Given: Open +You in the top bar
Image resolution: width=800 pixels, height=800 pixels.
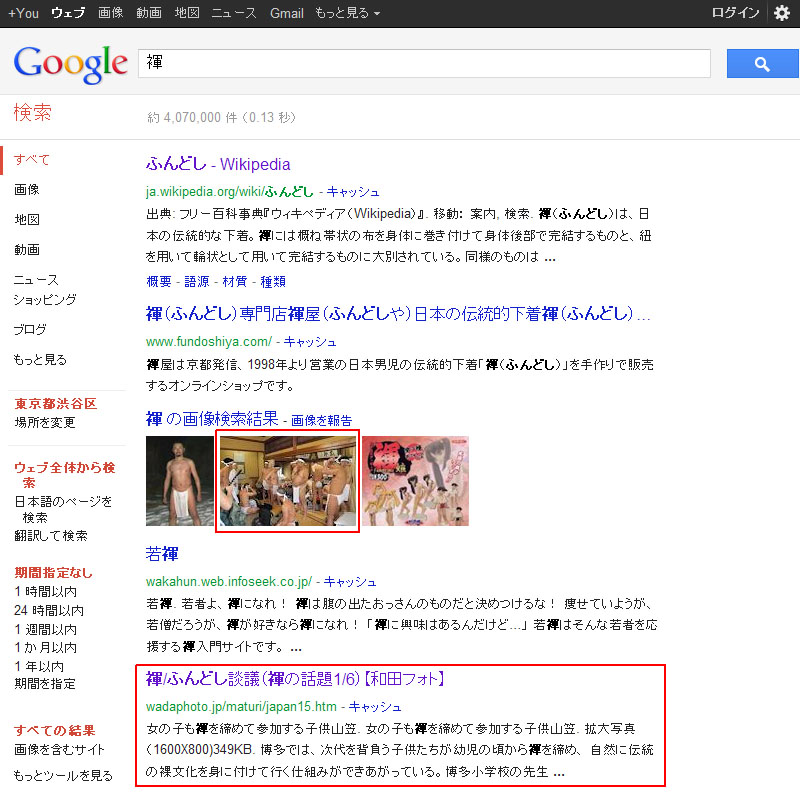Looking at the screenshot, I should tap(23, 13).
